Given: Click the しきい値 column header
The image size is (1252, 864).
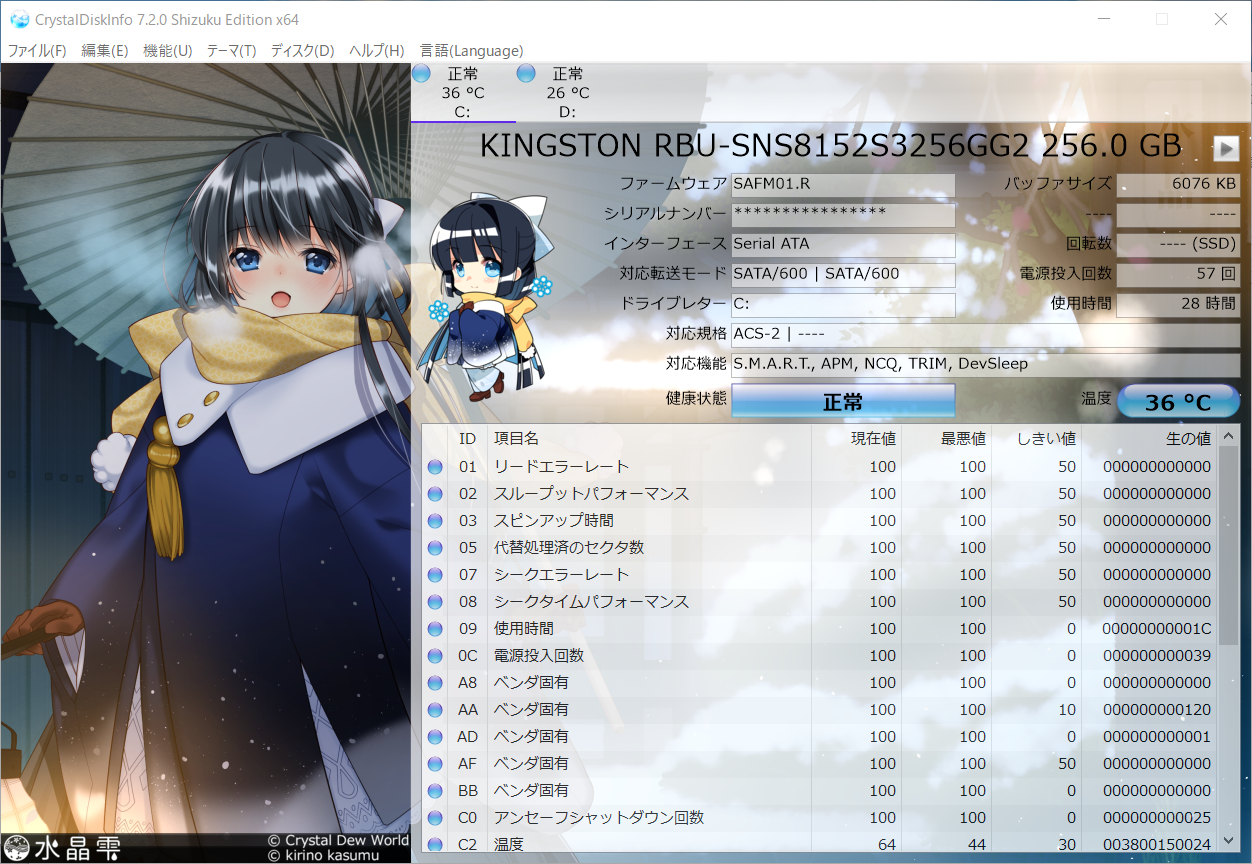Looking at the screenshot, I should [x=1036, y=439].
